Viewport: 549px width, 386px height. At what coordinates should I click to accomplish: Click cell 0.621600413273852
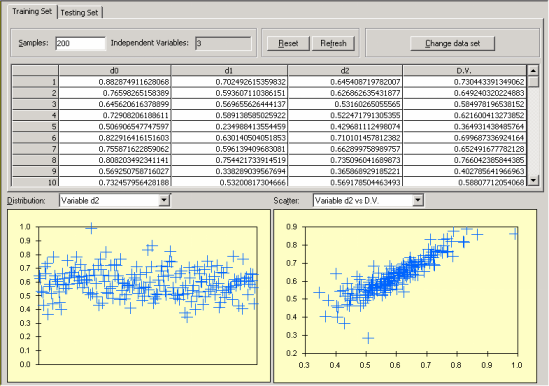tap(464, 115)
